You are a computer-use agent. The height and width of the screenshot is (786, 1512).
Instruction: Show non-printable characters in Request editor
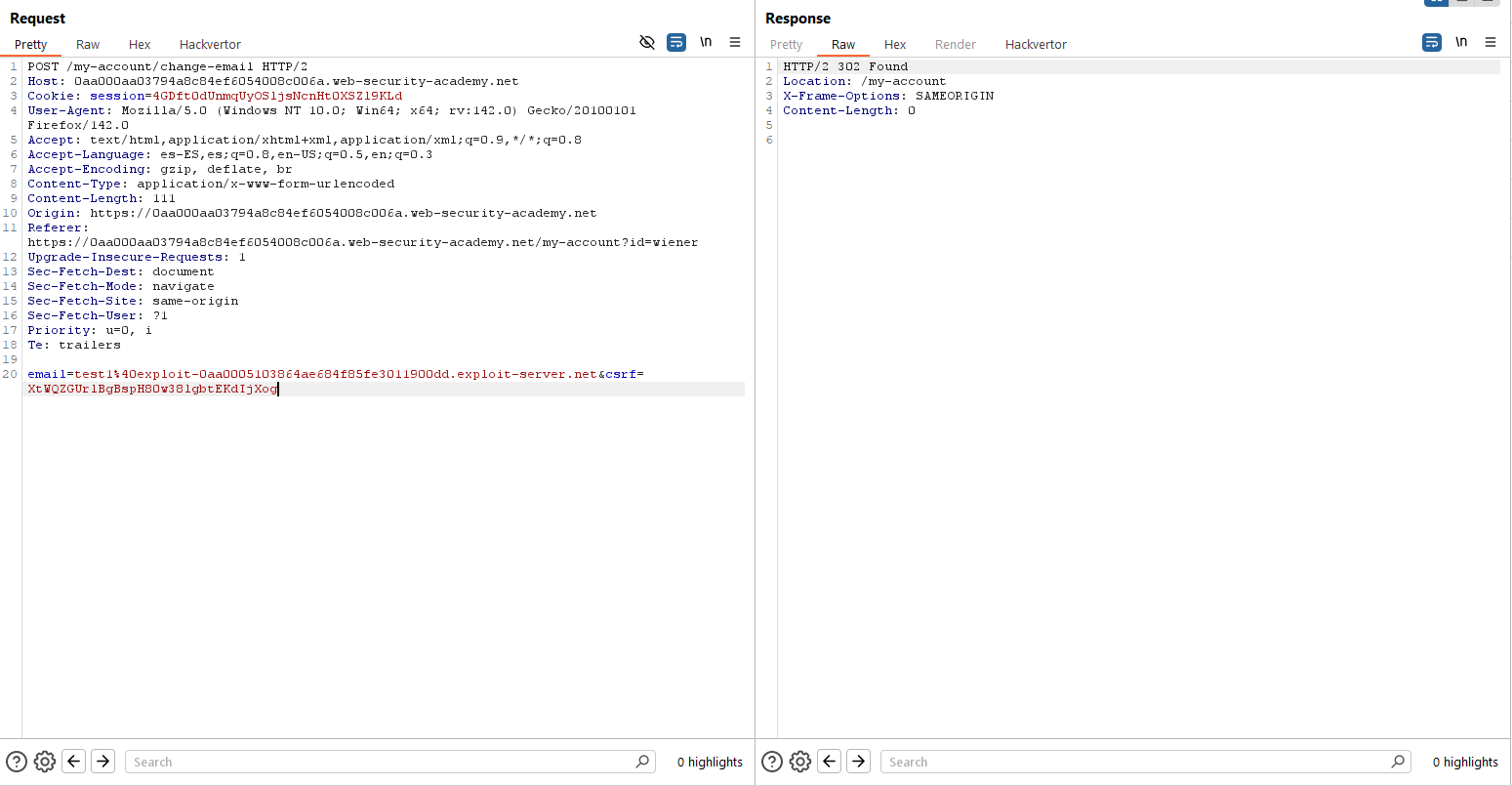[706, 42]
